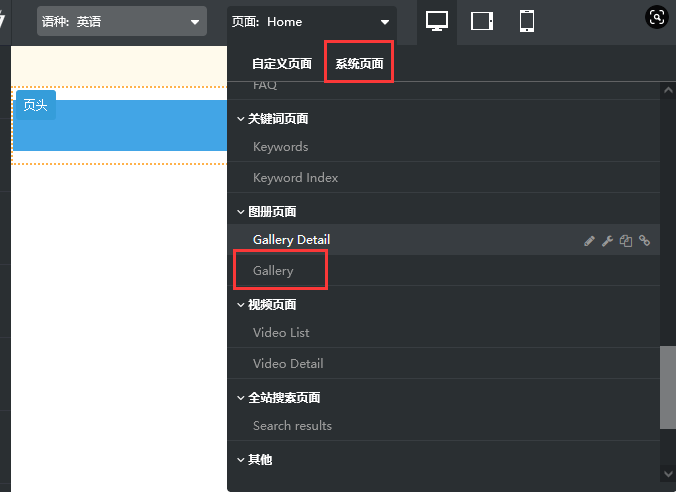This screenshot has width=676, height=492.
Task: Collapse the 全站搜索页面 group
Action: coord(241,398)
